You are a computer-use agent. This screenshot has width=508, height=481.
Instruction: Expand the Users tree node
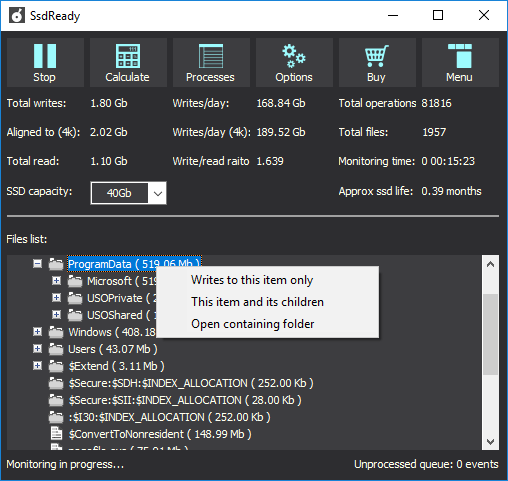tap(37, 349)
